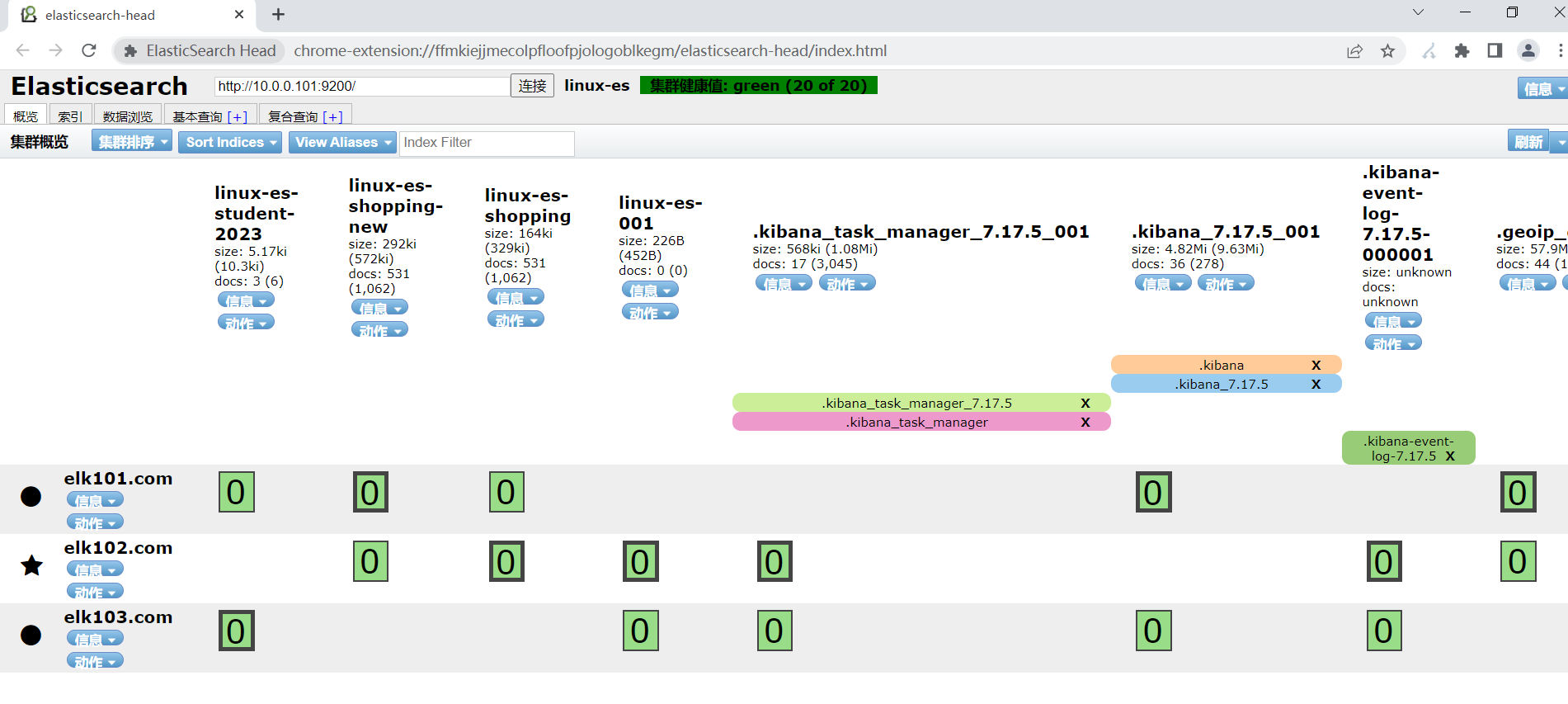Click the .kibana alias label
Screen dimensions: 1568x704
[1222, 365]
